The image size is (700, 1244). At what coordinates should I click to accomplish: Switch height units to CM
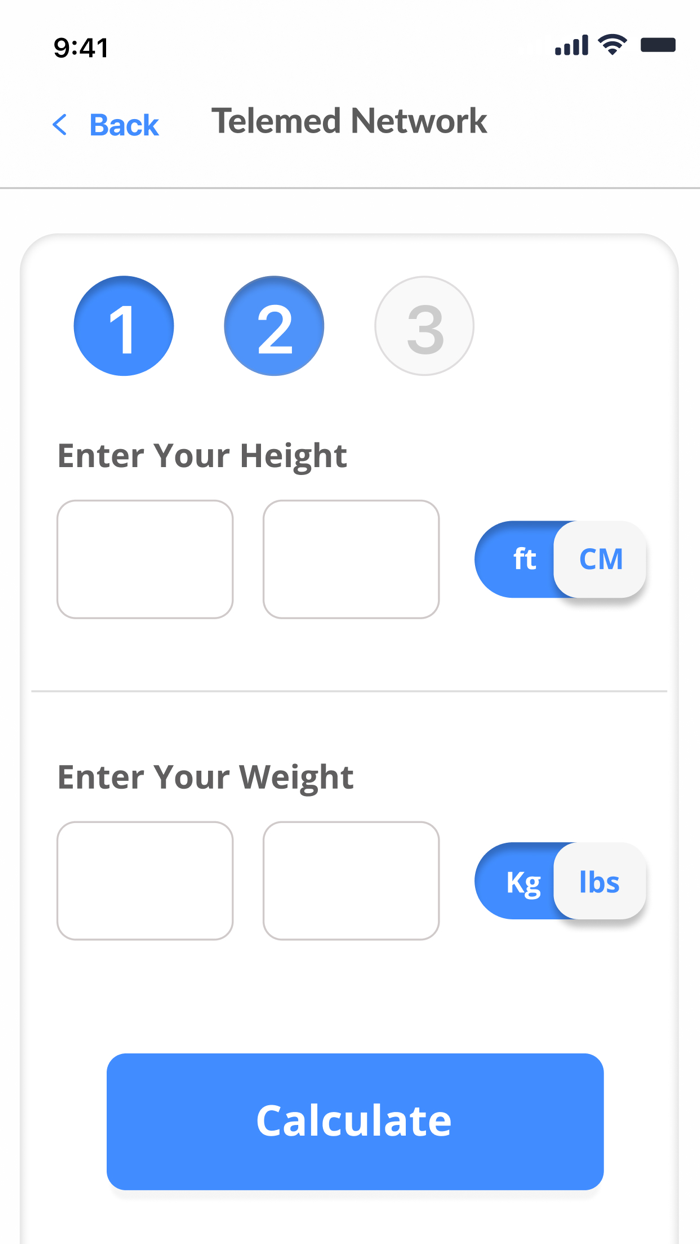600,559
